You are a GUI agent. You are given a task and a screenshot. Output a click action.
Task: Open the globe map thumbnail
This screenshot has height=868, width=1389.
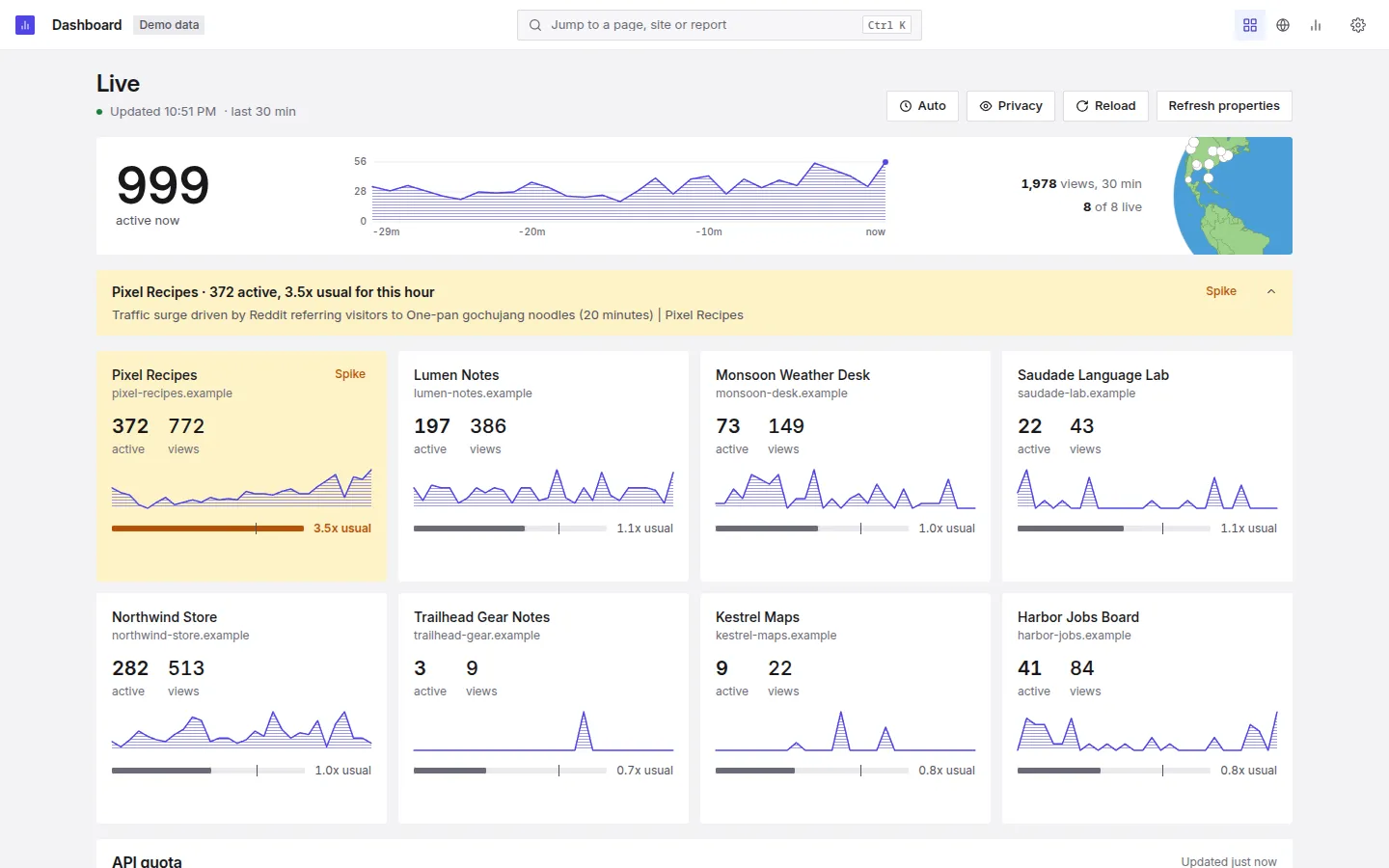1233,196
